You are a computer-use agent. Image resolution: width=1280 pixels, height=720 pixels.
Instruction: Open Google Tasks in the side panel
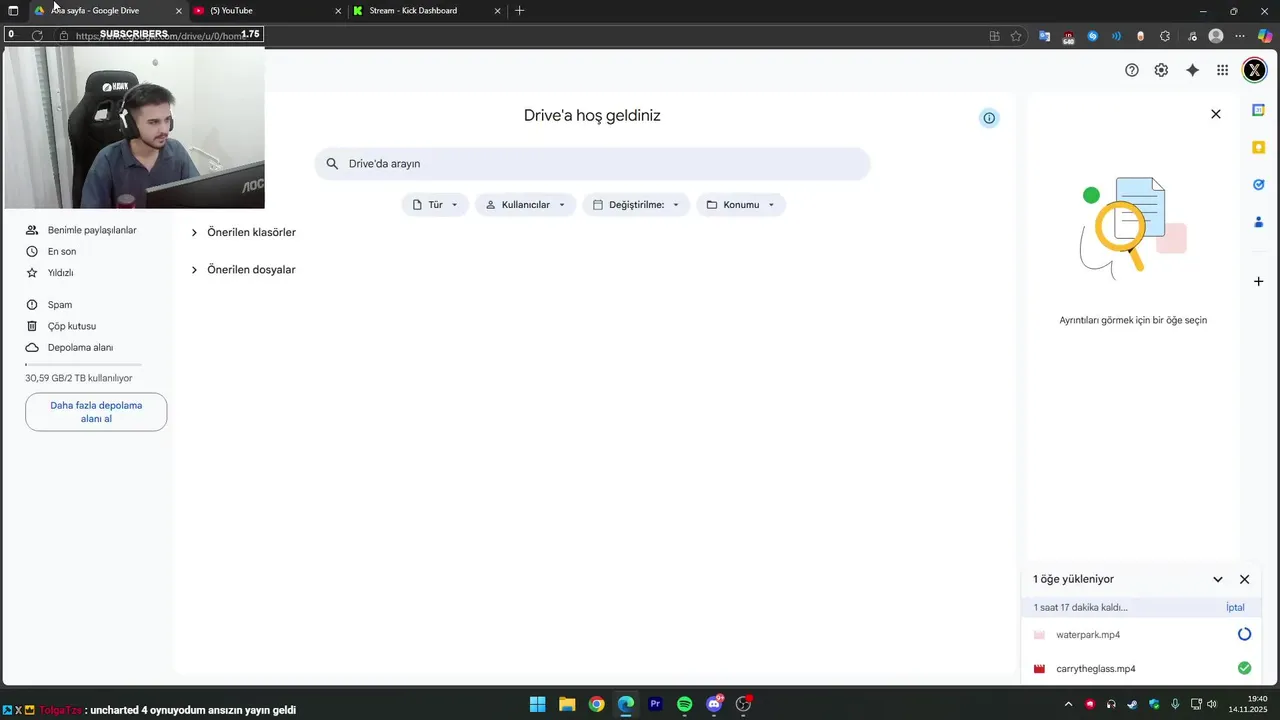[x=1259, y=184]
